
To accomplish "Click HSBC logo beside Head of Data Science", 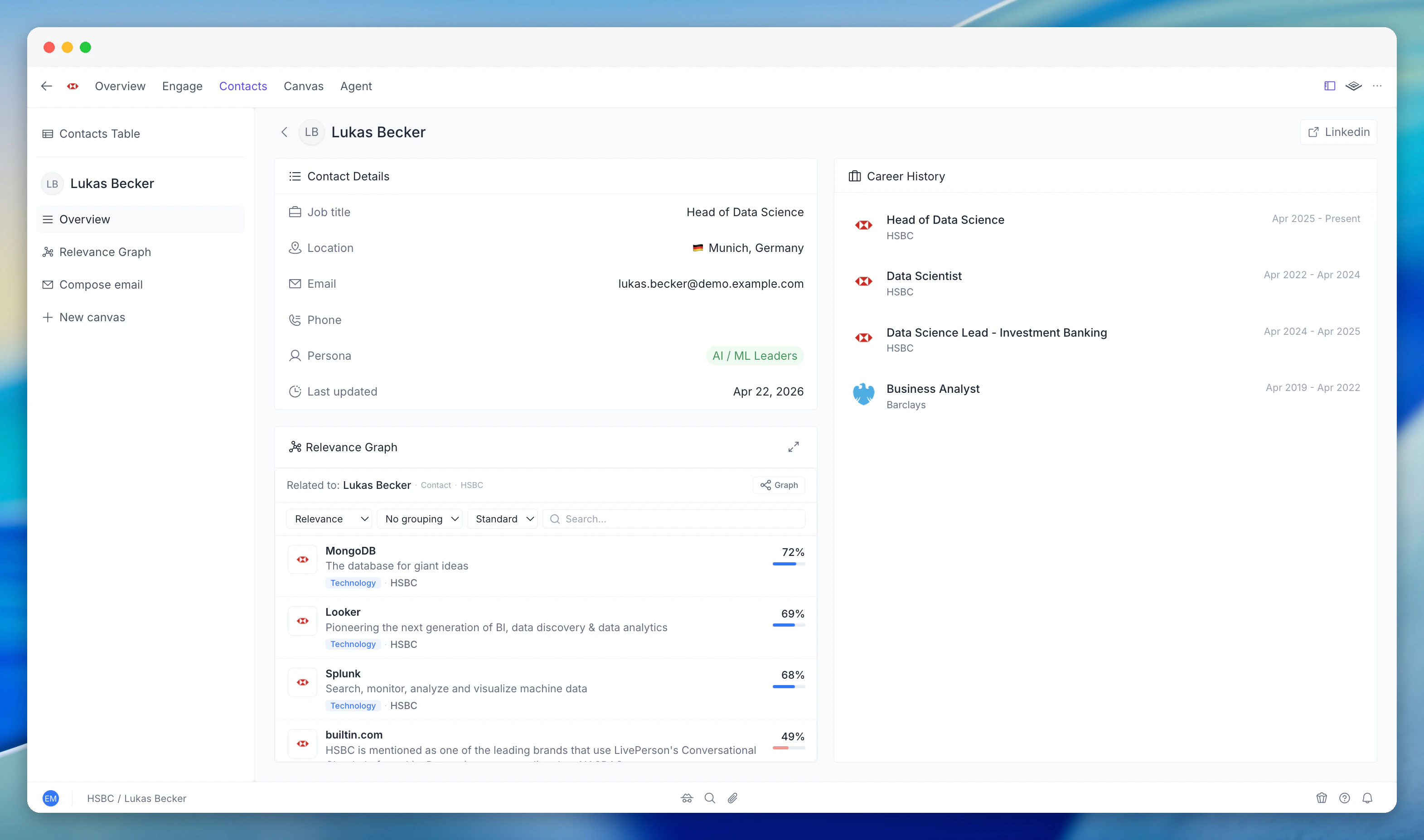I will click(x=863, y=225).
